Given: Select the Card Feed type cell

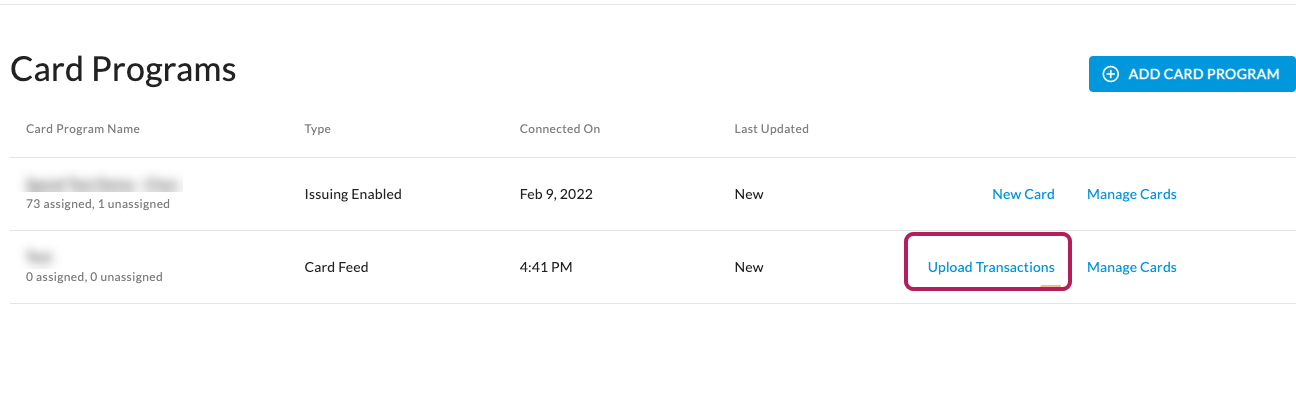Looking at the screenshot, I should click(x=336, y=267).
